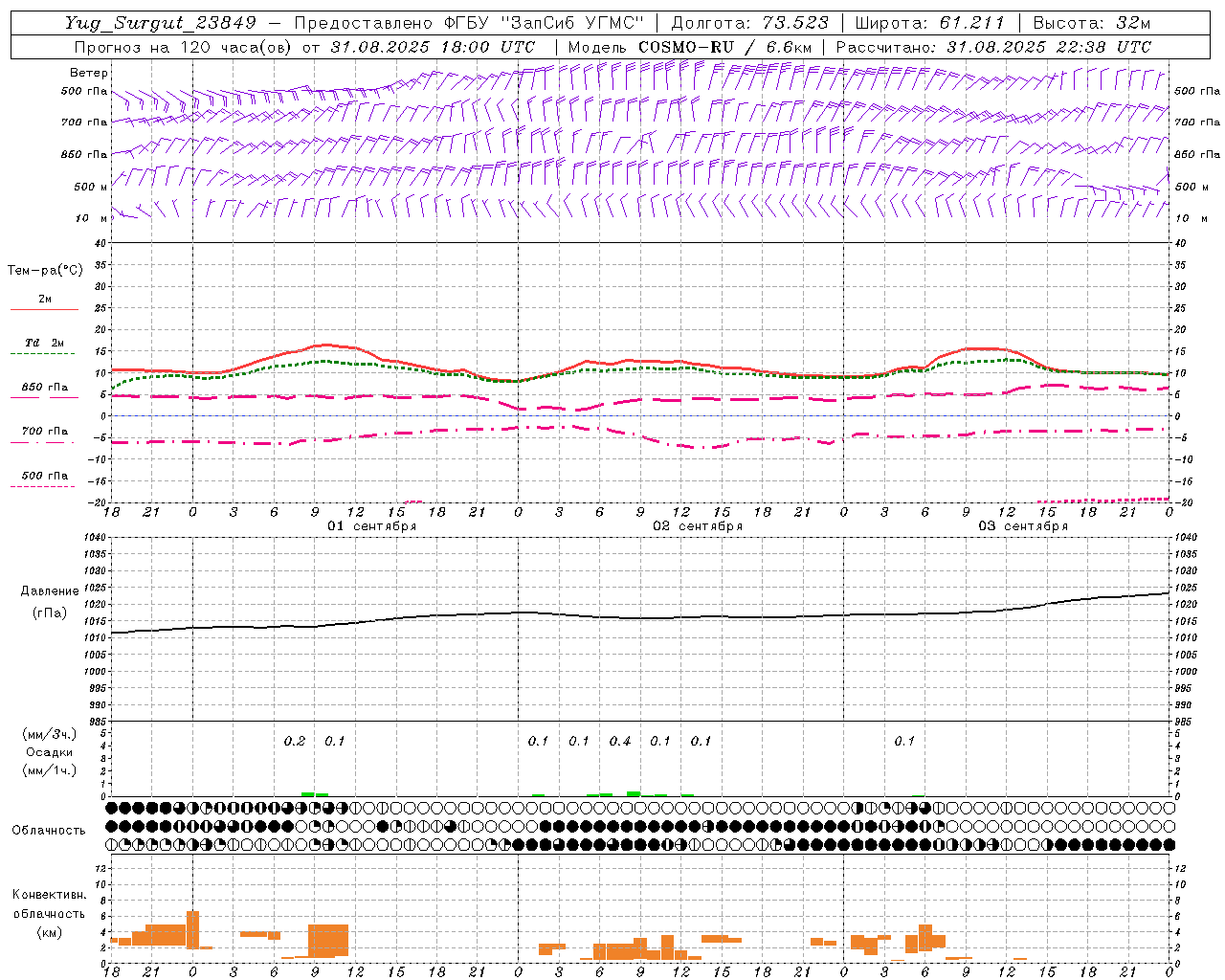Click the 2м temperature legend entry
The height and width of the screenshot is (980, 1225).
click(45, 300)
